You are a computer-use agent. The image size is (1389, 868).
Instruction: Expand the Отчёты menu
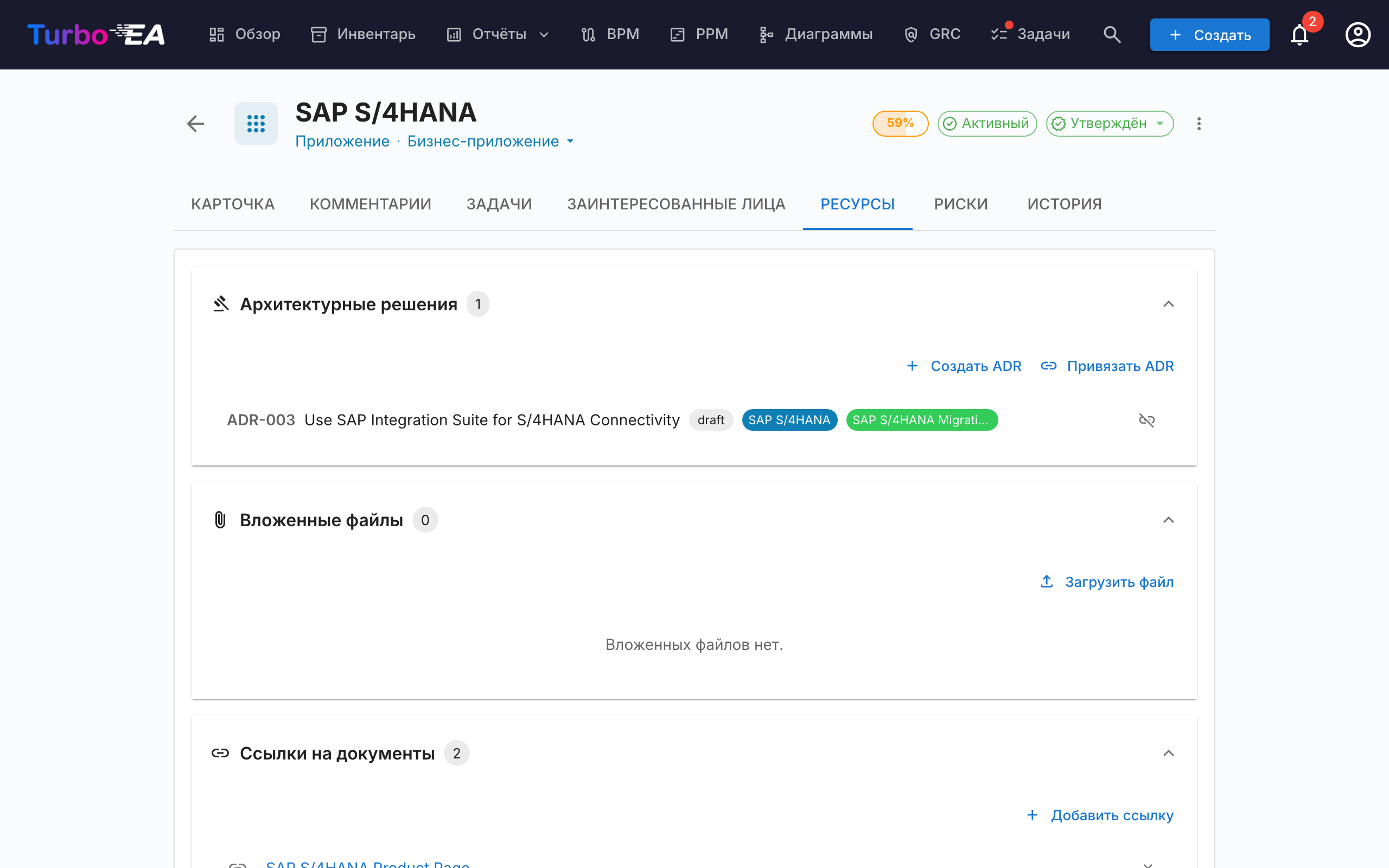(498, 34)
